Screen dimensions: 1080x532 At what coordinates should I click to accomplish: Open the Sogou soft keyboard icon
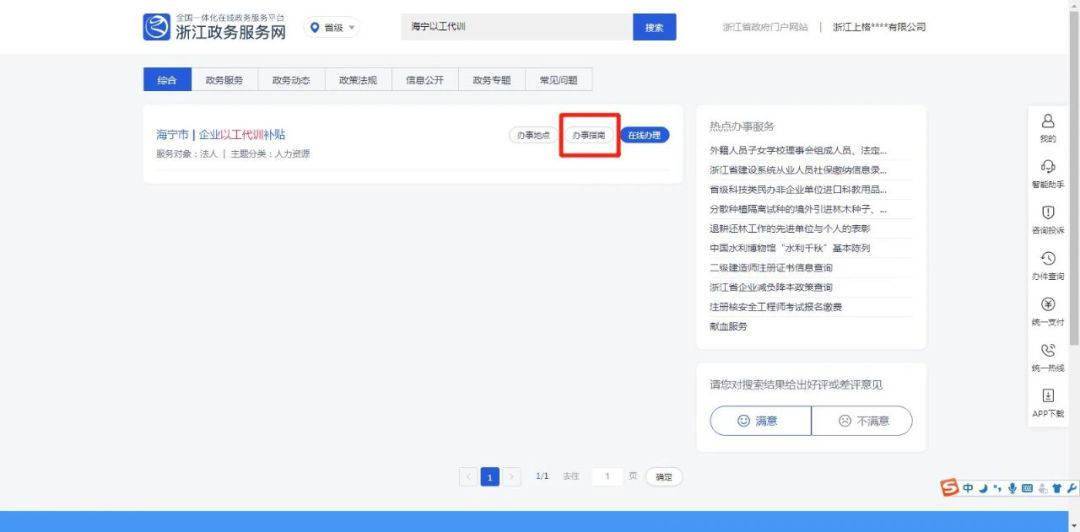1027,488
